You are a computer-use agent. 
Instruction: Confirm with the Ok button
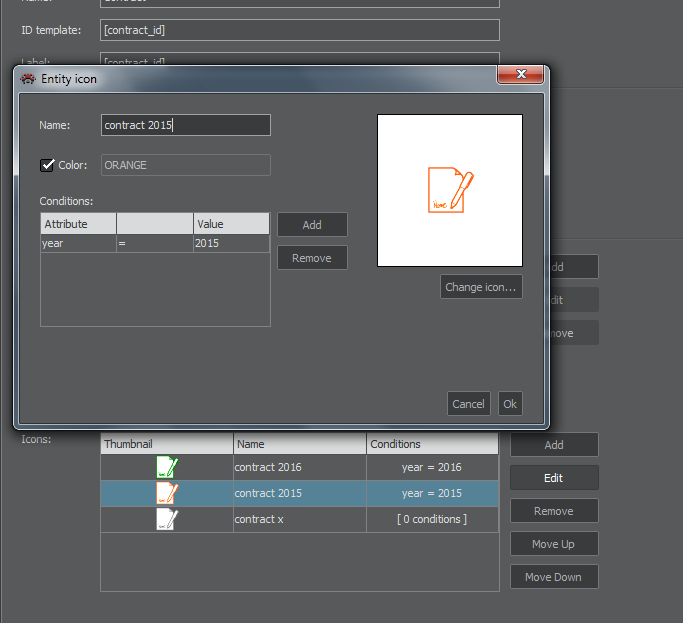coord(510,404)
